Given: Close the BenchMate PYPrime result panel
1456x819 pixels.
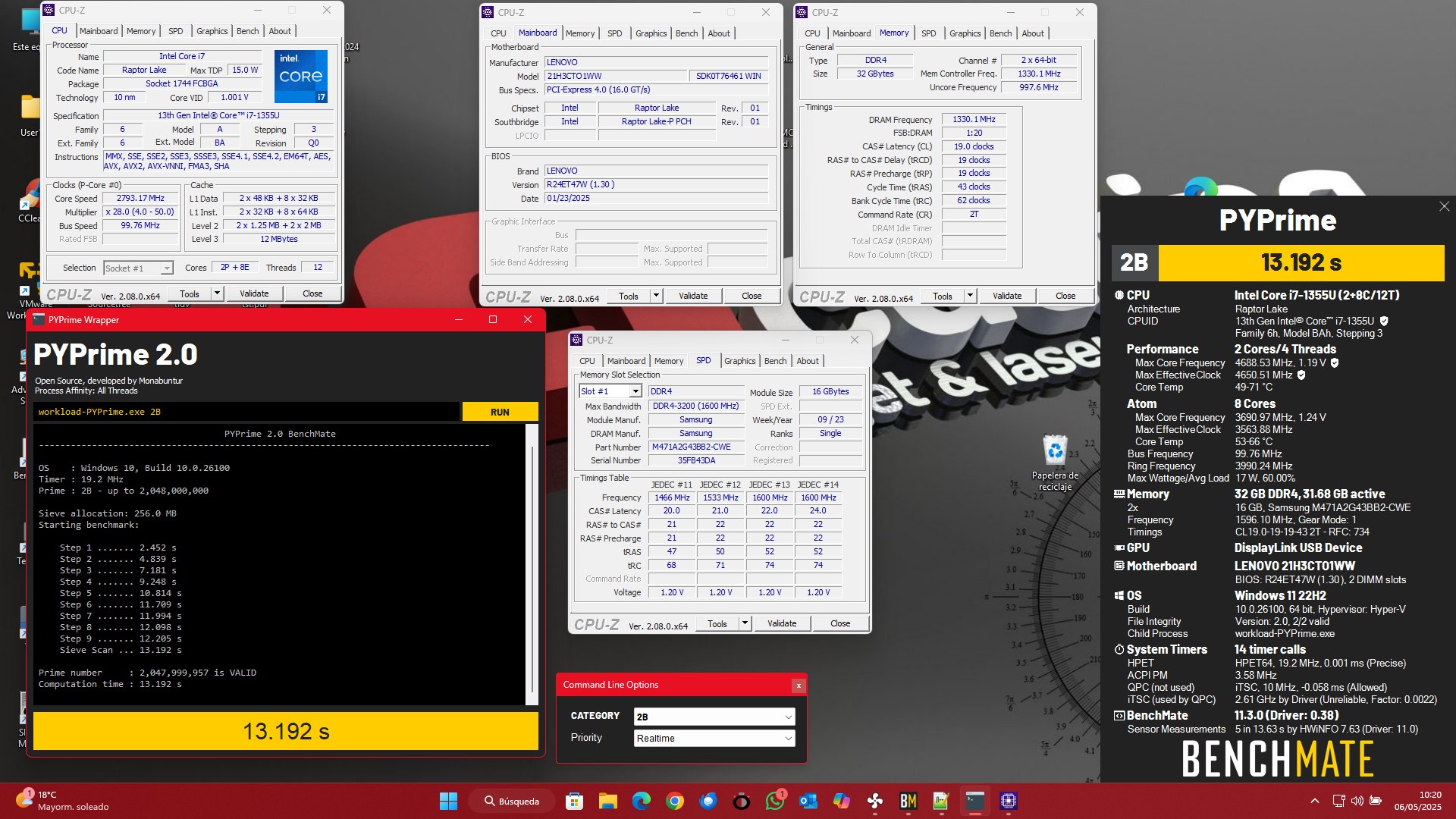Looking at the screenshot, I should 1444,206.
